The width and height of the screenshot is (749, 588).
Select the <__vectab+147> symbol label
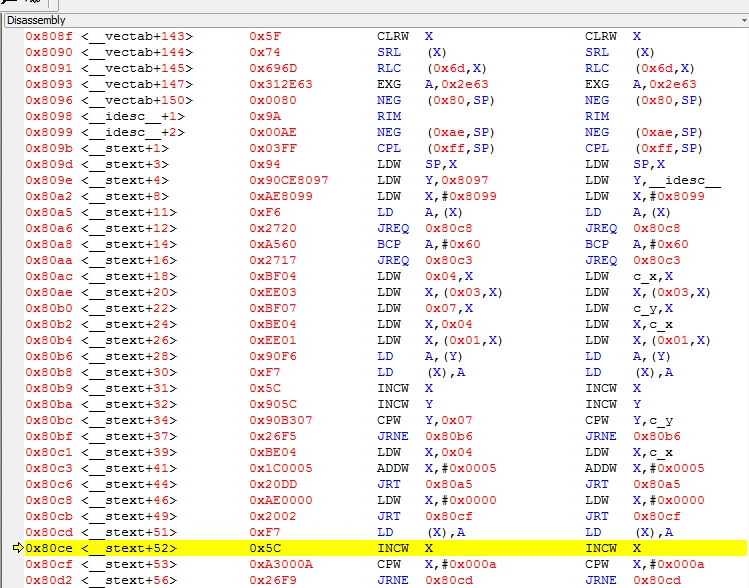(137, 84)
